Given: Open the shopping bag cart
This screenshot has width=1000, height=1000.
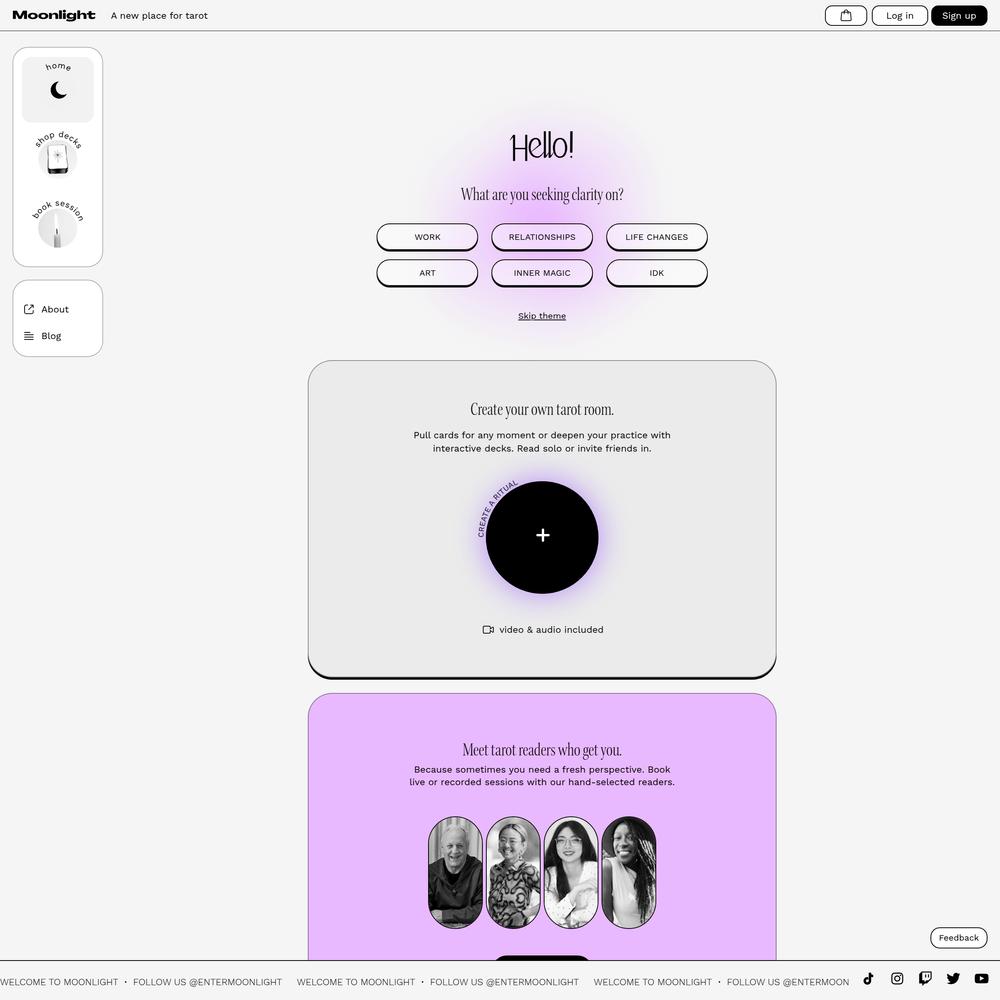Looking at the screenshot, I should click(x=846, y=15).
